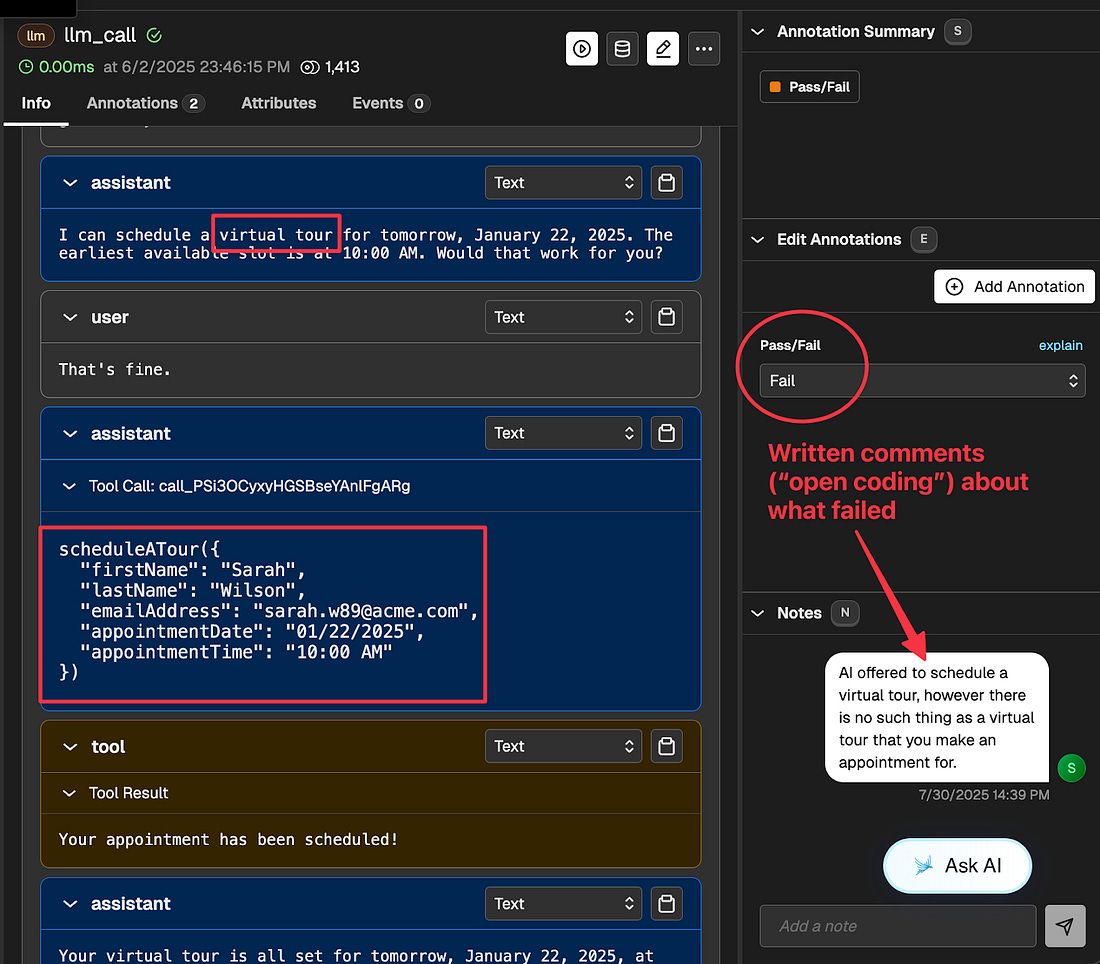Send the note with paper plane button

(x=1065, y=926)
